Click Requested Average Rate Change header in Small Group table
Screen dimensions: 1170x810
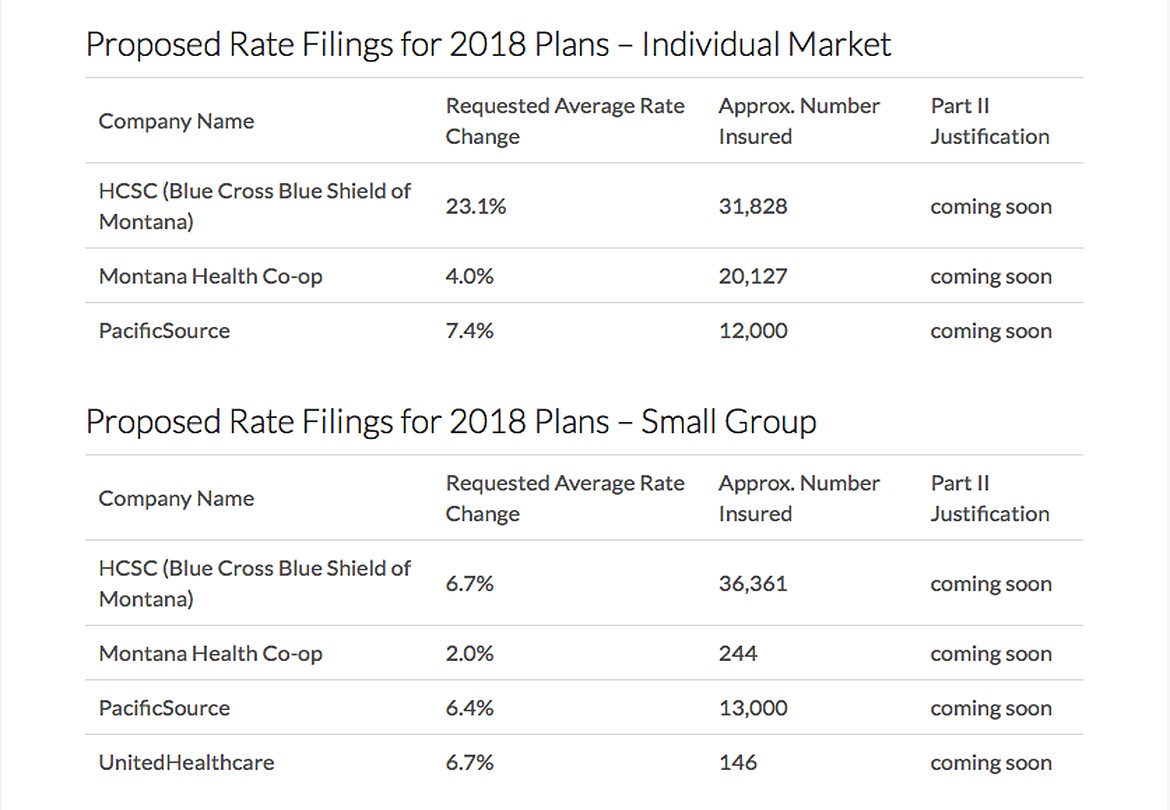pyautogui.click(x=564, y=498)
